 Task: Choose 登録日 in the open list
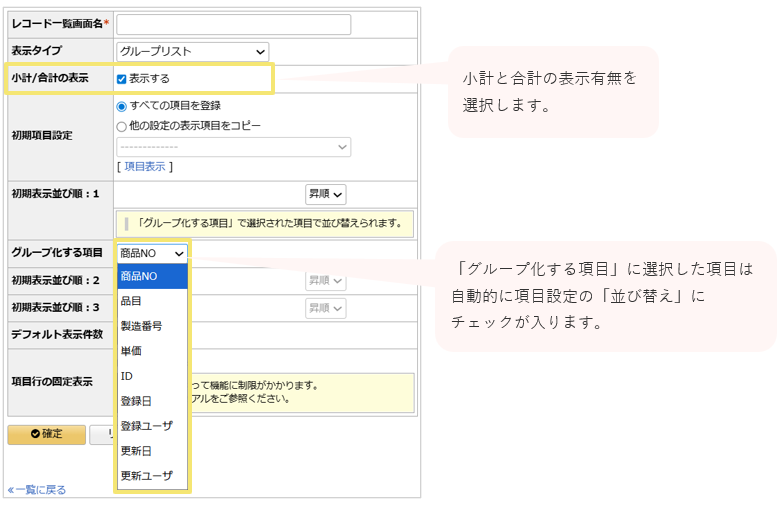pos(152,401)
